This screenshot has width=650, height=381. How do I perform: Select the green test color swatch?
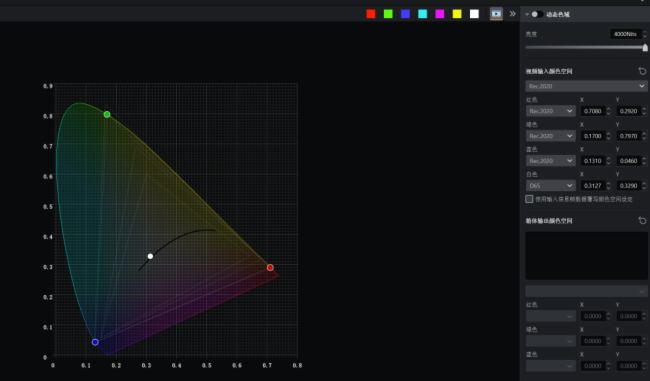click(x=388, y=14)
